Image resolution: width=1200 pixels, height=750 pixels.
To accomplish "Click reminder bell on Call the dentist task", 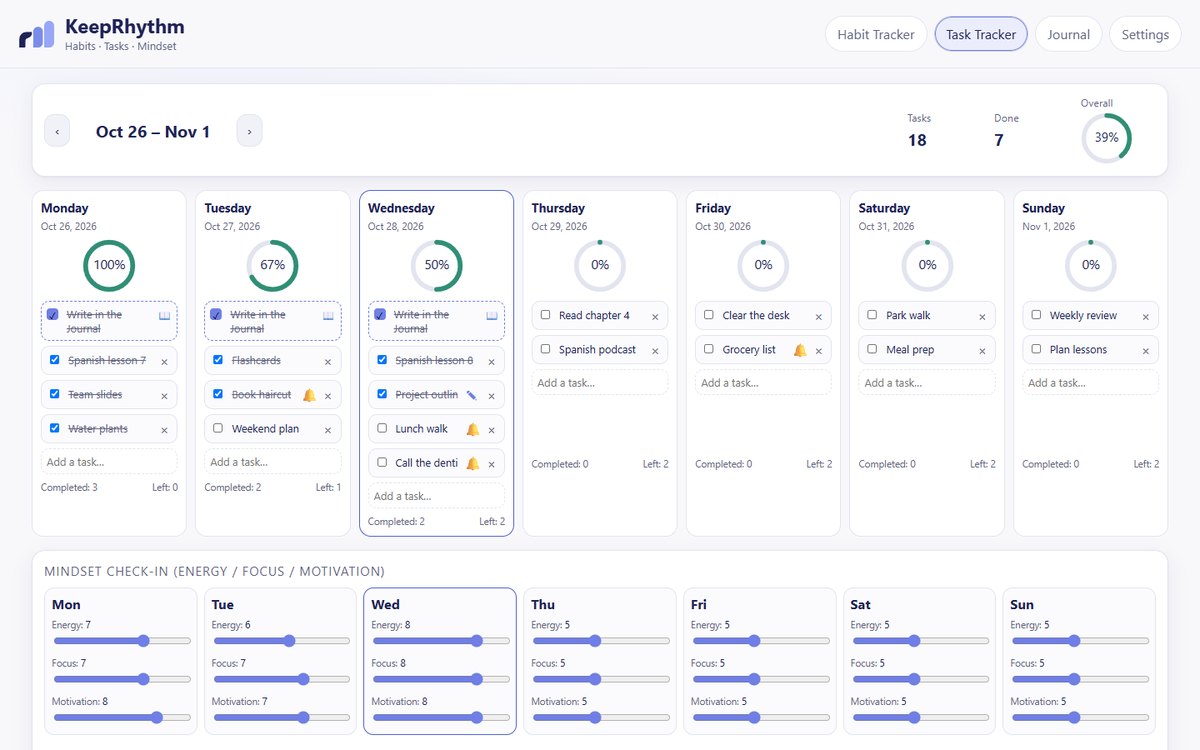I will click(x=472, y=463).
